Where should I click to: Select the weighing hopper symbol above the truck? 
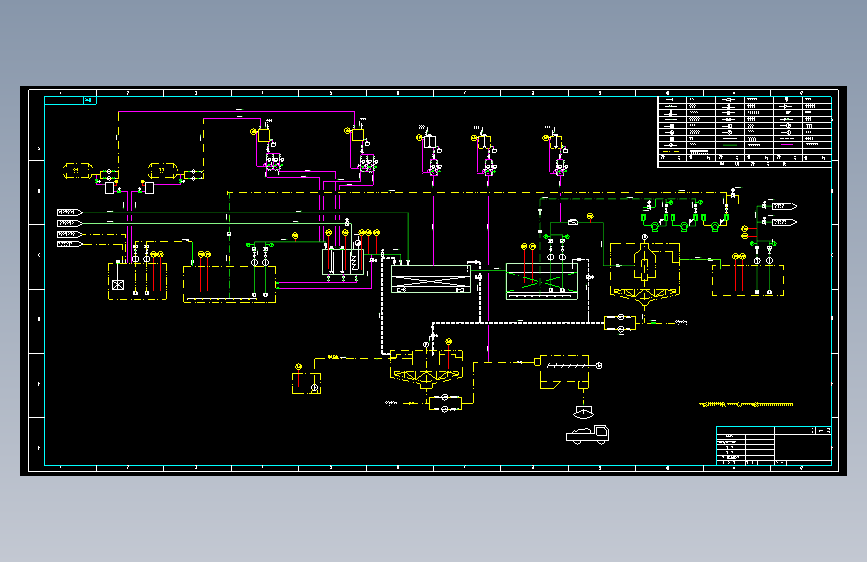tap(583, 412)
